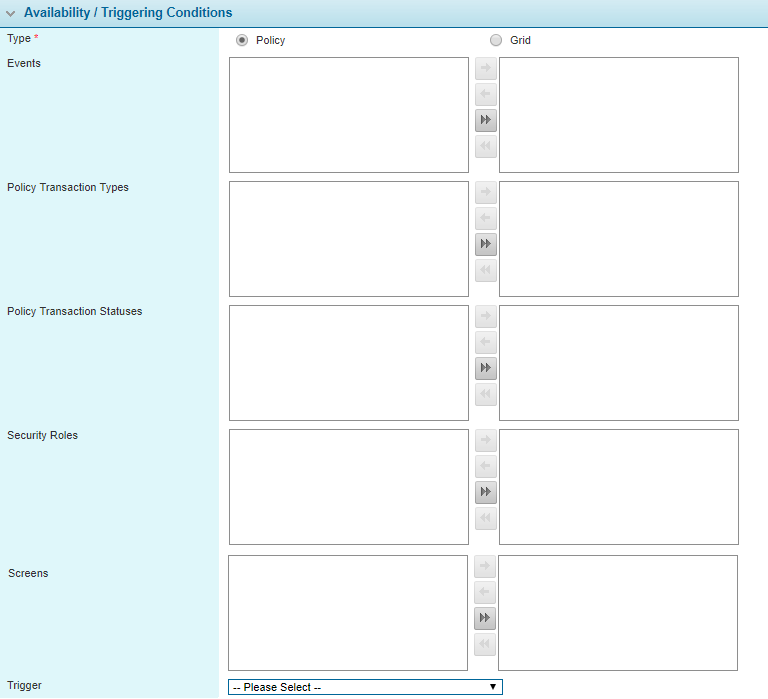768x699 pixels.
Task: Select the Grid type radio button
Action: click(496, 41)
